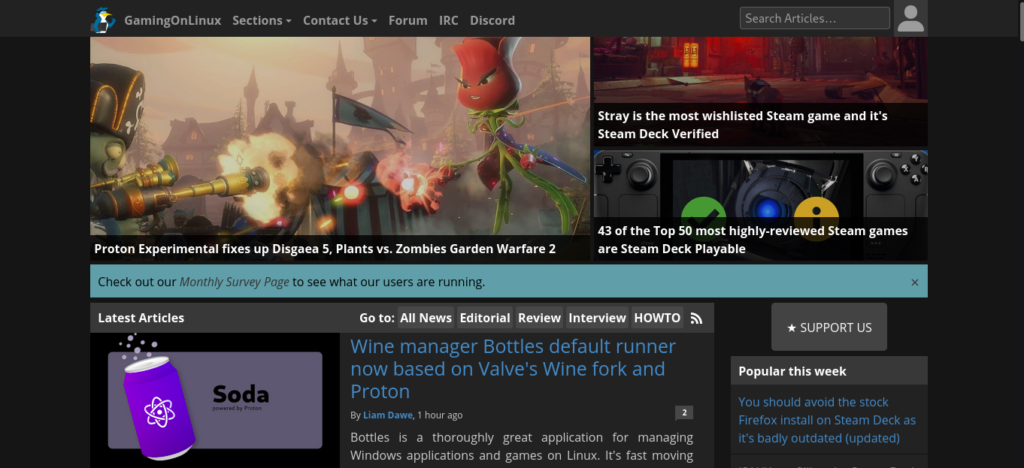Image resolution: width=1024 pixels, height=468 pixels.
Task: Click the GamingOnLinux penguin logo
Action: [x=103, y=20]
